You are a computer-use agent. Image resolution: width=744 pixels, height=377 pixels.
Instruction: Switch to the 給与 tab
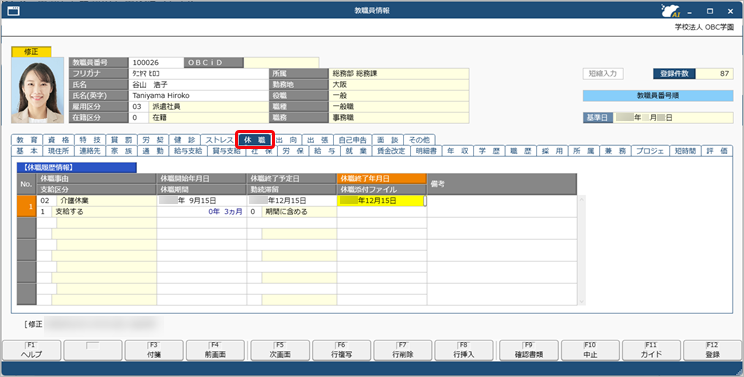click(325, 151)
